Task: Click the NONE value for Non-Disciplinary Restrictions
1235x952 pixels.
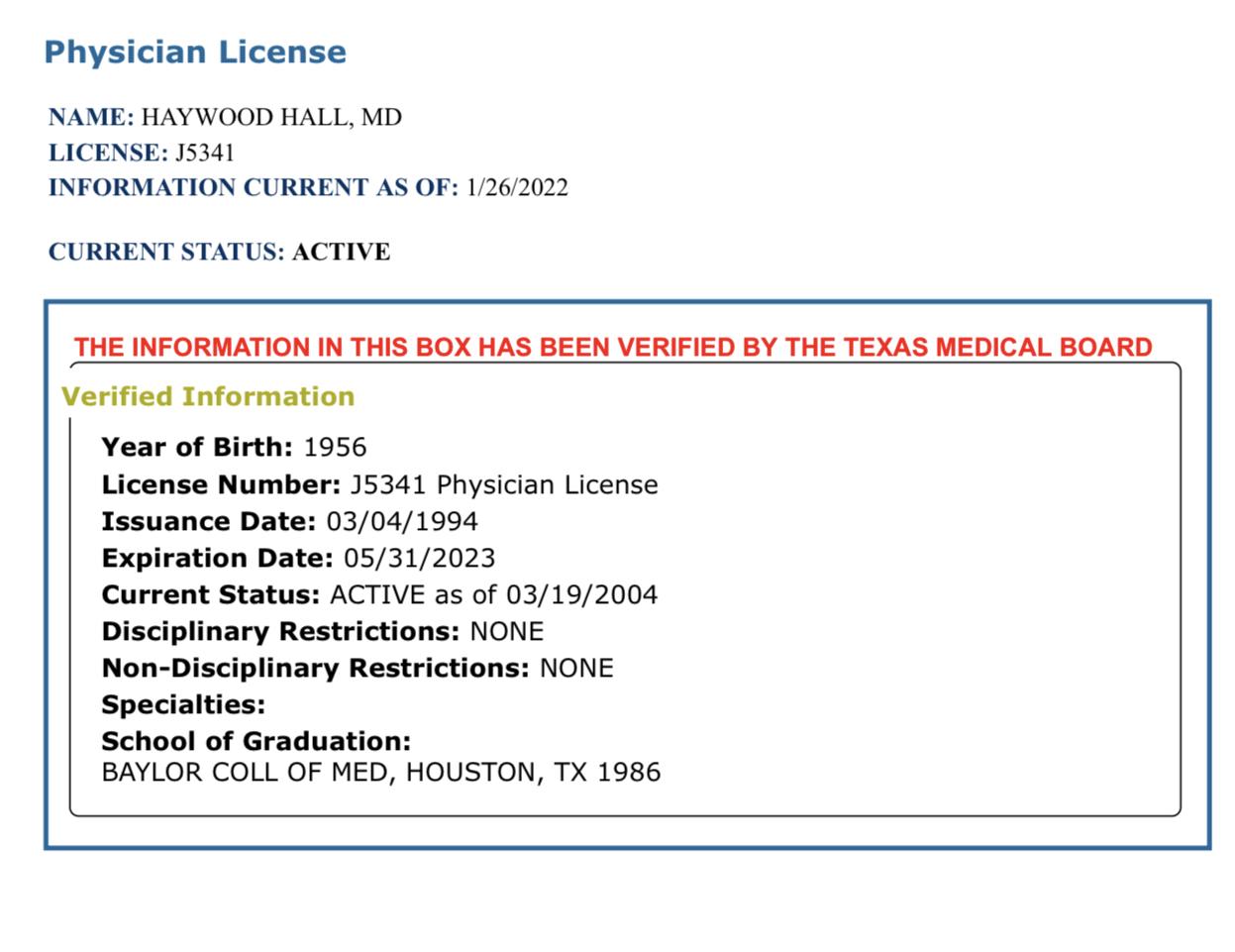Action: pos(576,668)
